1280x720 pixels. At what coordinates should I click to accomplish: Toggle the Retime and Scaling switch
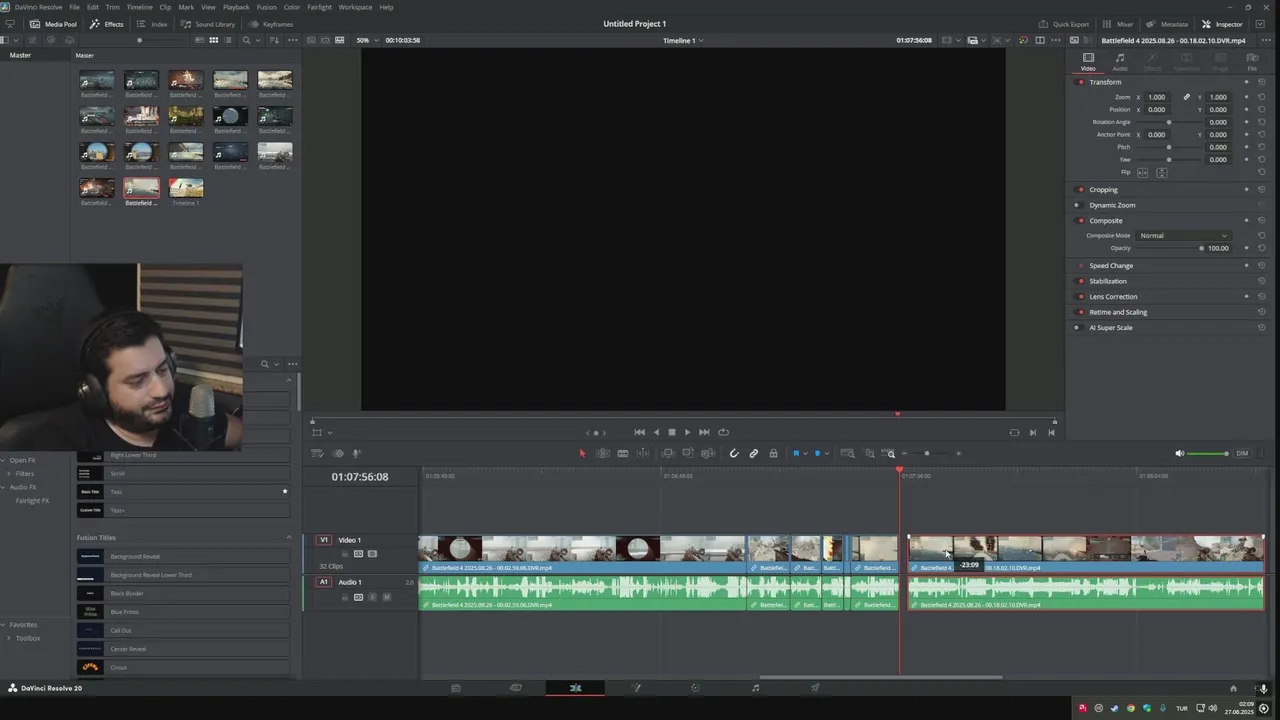1080,312
